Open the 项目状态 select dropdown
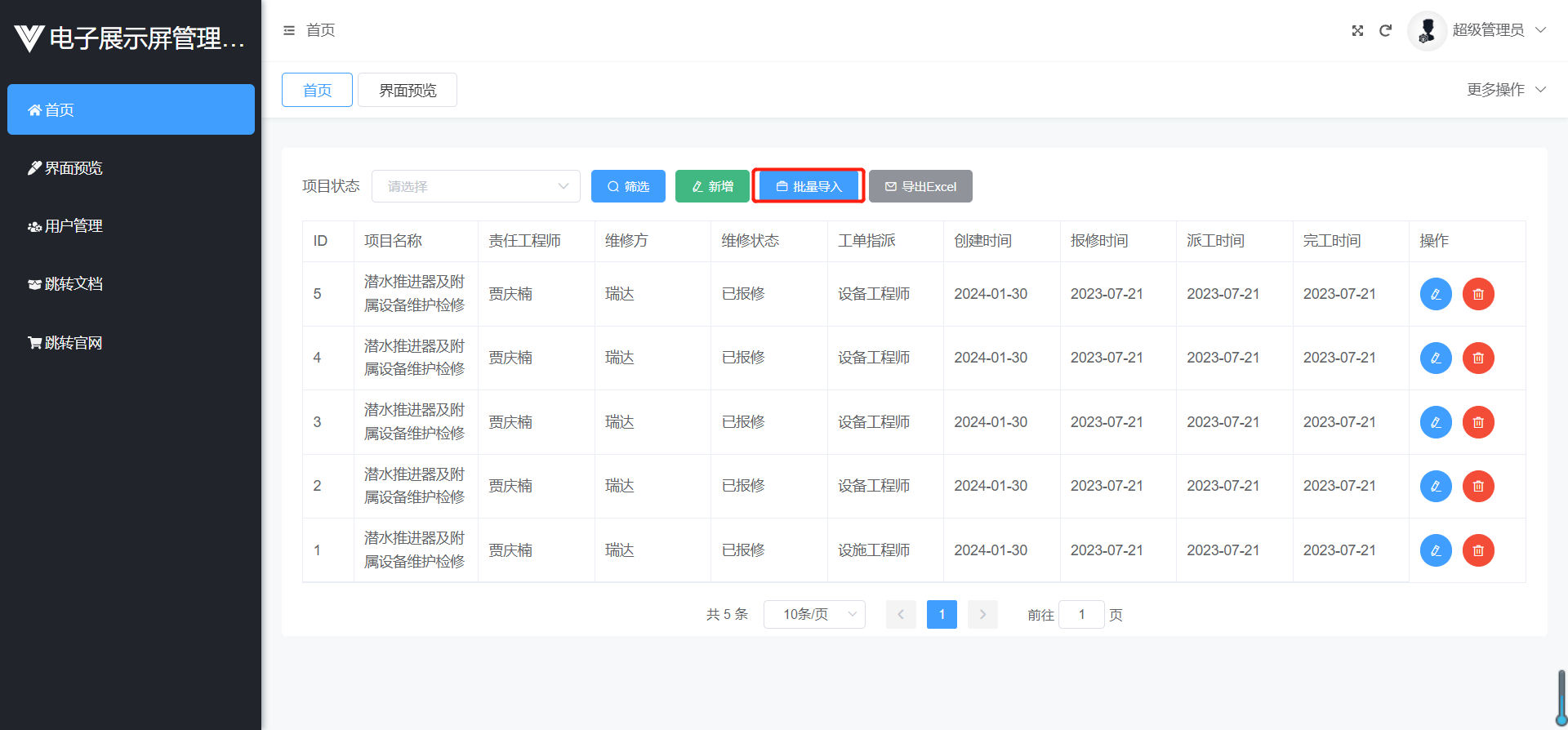The height and width of the screenshot is (730, 1568). (x=475, y=186)
